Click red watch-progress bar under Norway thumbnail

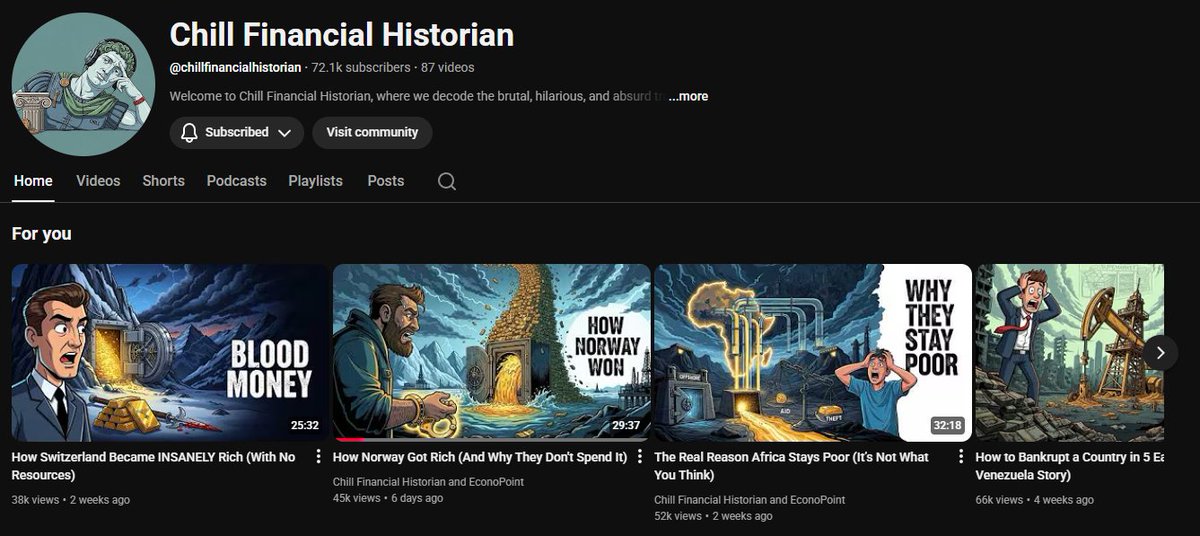click(351, 439)
